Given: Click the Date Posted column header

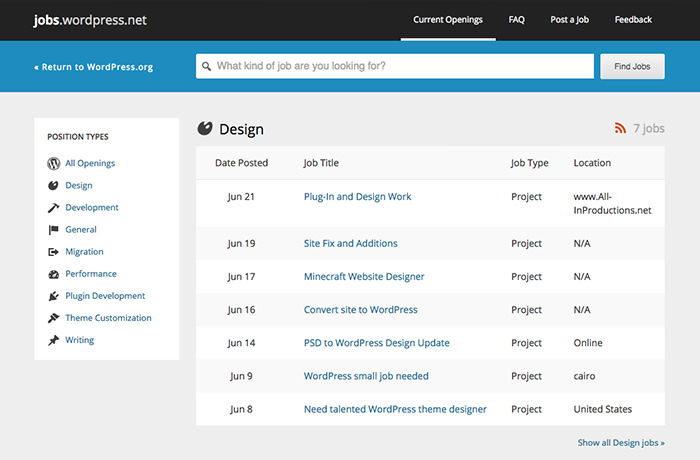Looking at the screenshot, I should (x=242, y=163).
